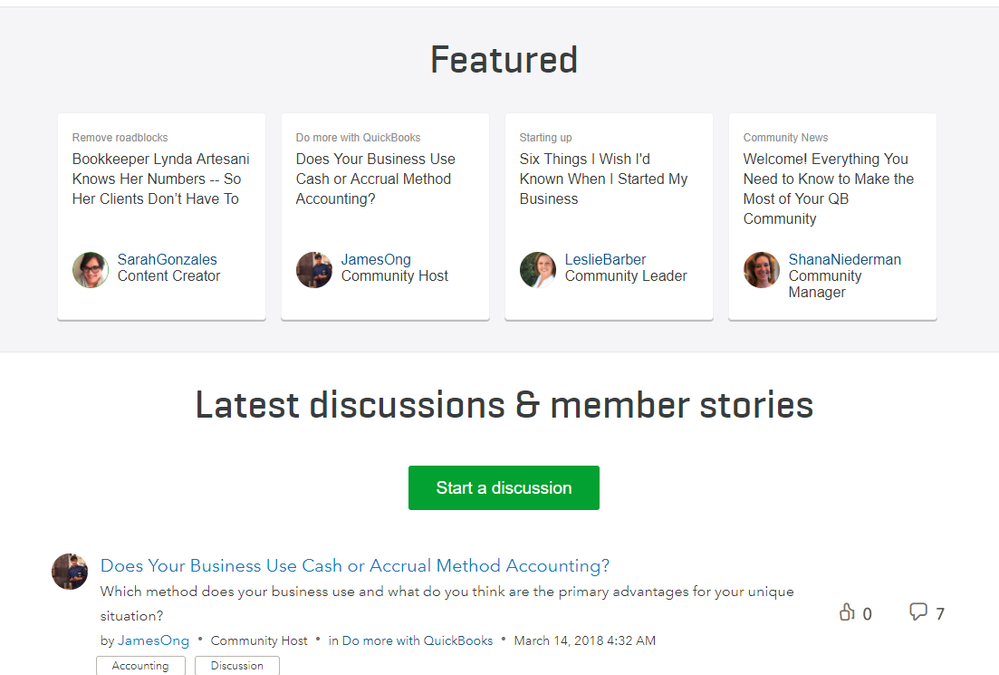Screen dimensions: 999x675
Task: Open JamesOng's avatar in Featured card
Action: point(314,270)
